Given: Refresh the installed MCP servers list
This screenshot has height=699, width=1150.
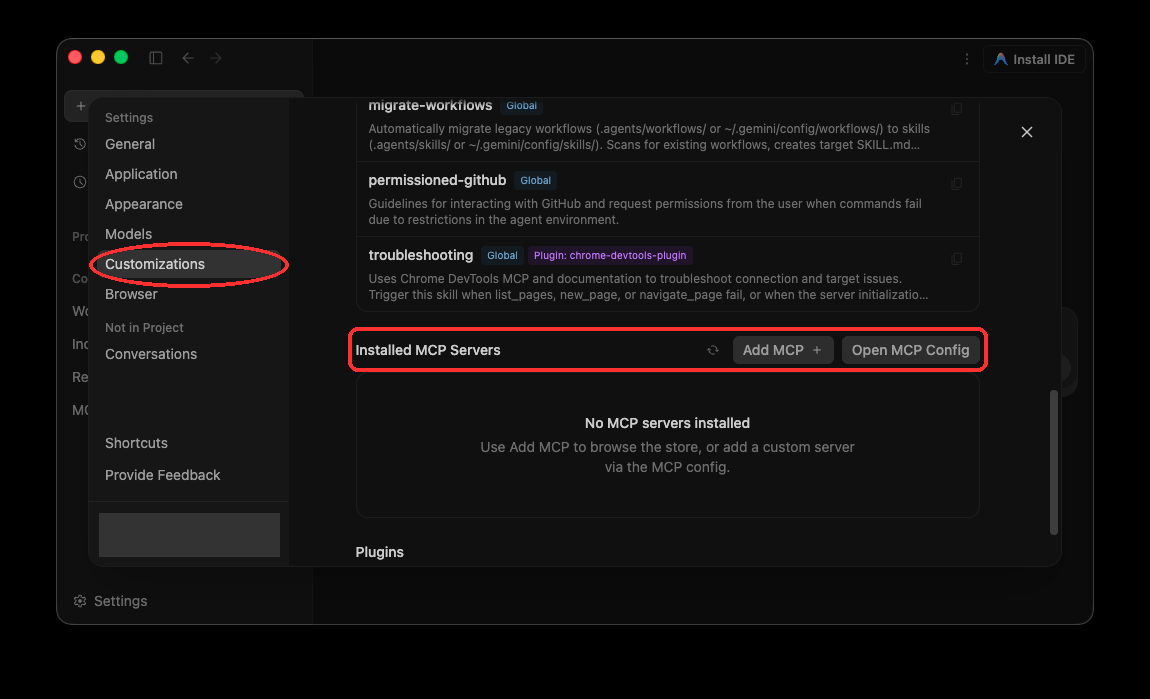Looking at the screenshot, I should point(713,350).
